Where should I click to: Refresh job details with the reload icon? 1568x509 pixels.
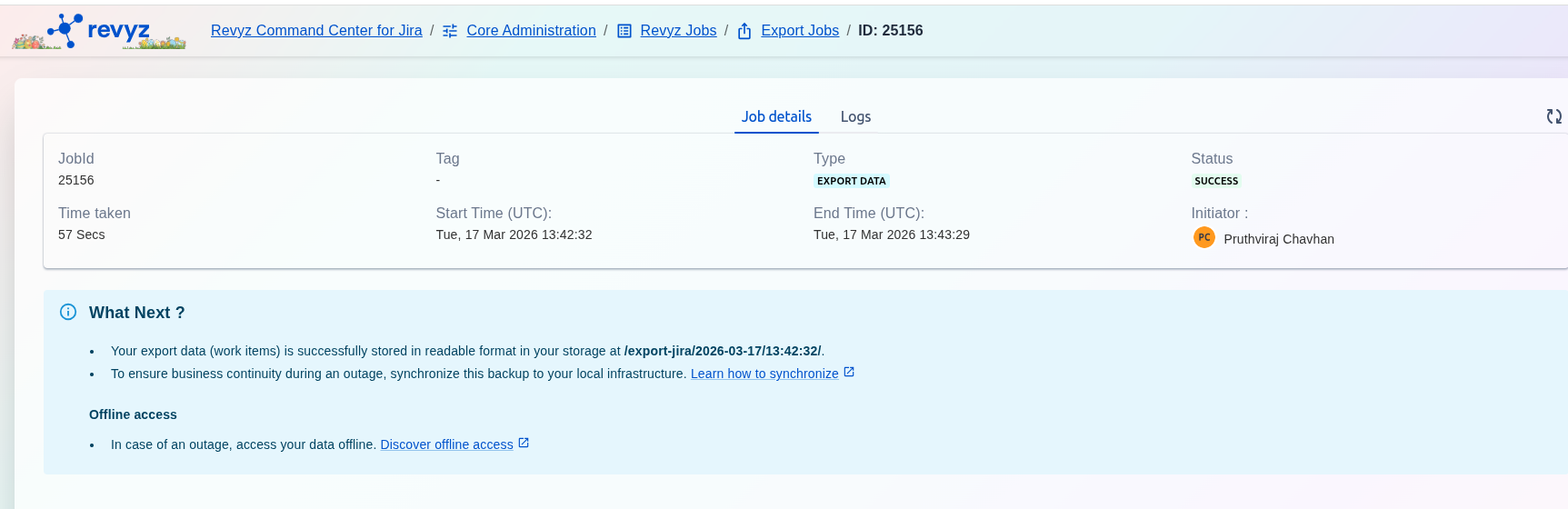point(1553,116)
